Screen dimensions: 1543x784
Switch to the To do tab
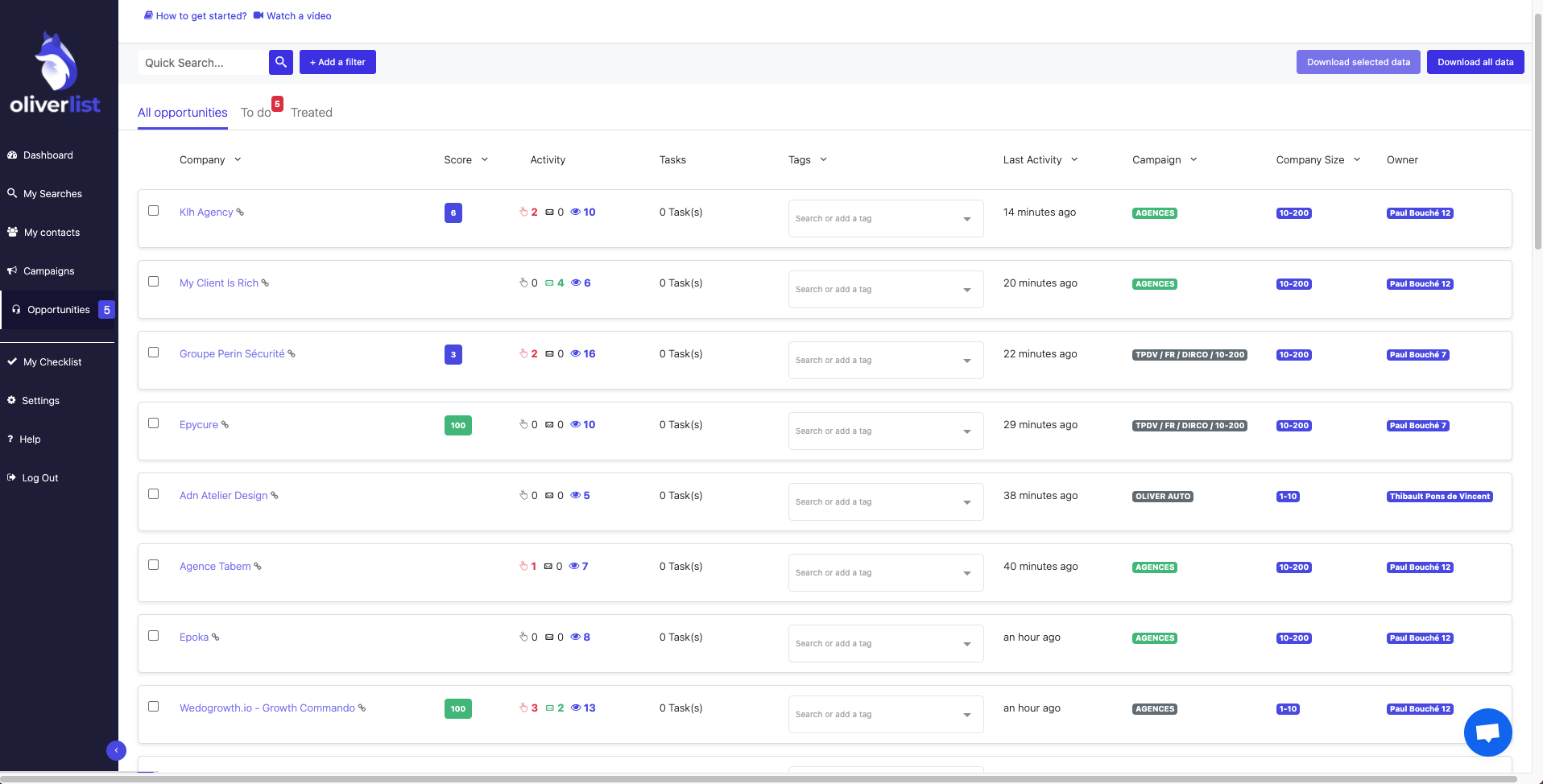coord(256,113)
